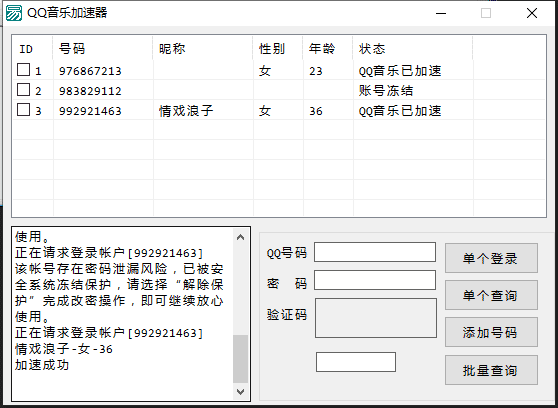Click the ID column header

(33, 48)
